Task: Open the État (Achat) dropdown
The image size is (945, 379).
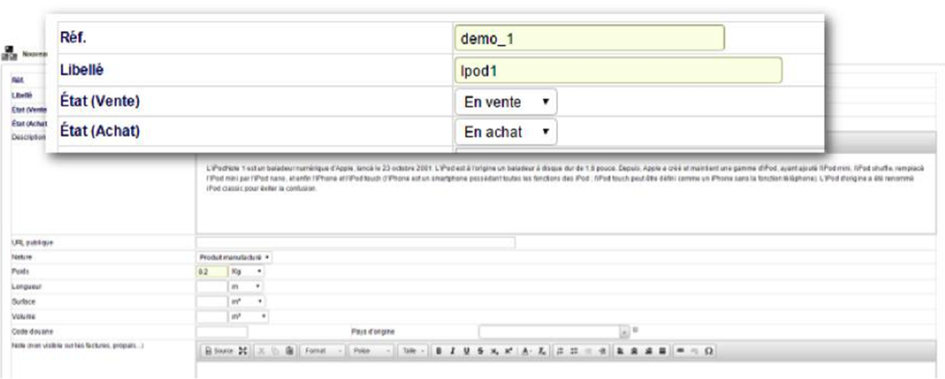Action: pos(506,132)
